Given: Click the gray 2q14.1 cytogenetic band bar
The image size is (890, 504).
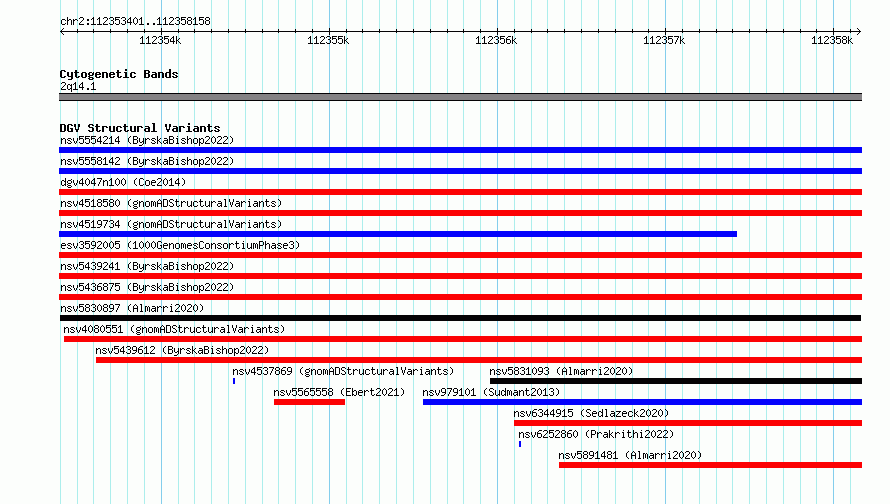Looking at the screenshot, I should pos(460,97).
